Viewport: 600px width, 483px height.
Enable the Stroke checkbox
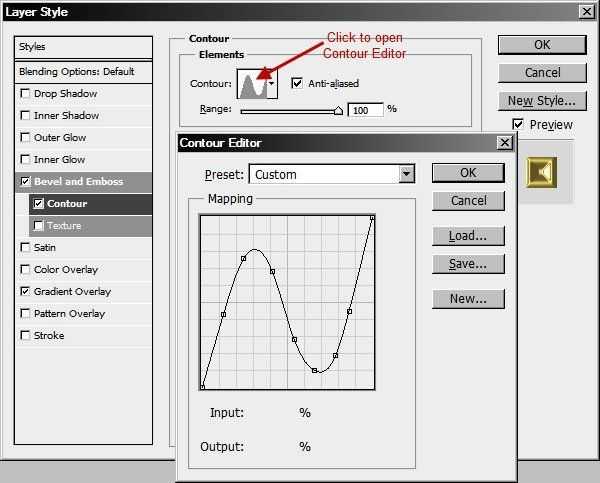[x=25, y=335]
